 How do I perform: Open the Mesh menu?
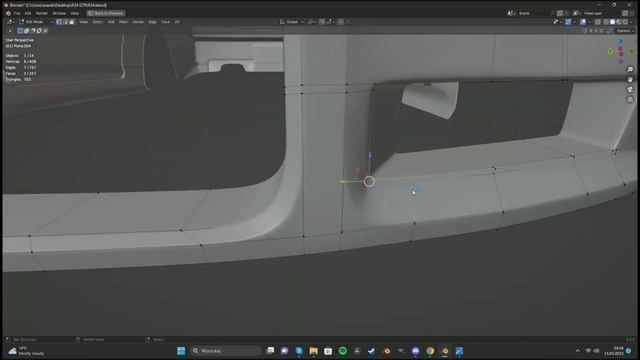click(123, 22)
